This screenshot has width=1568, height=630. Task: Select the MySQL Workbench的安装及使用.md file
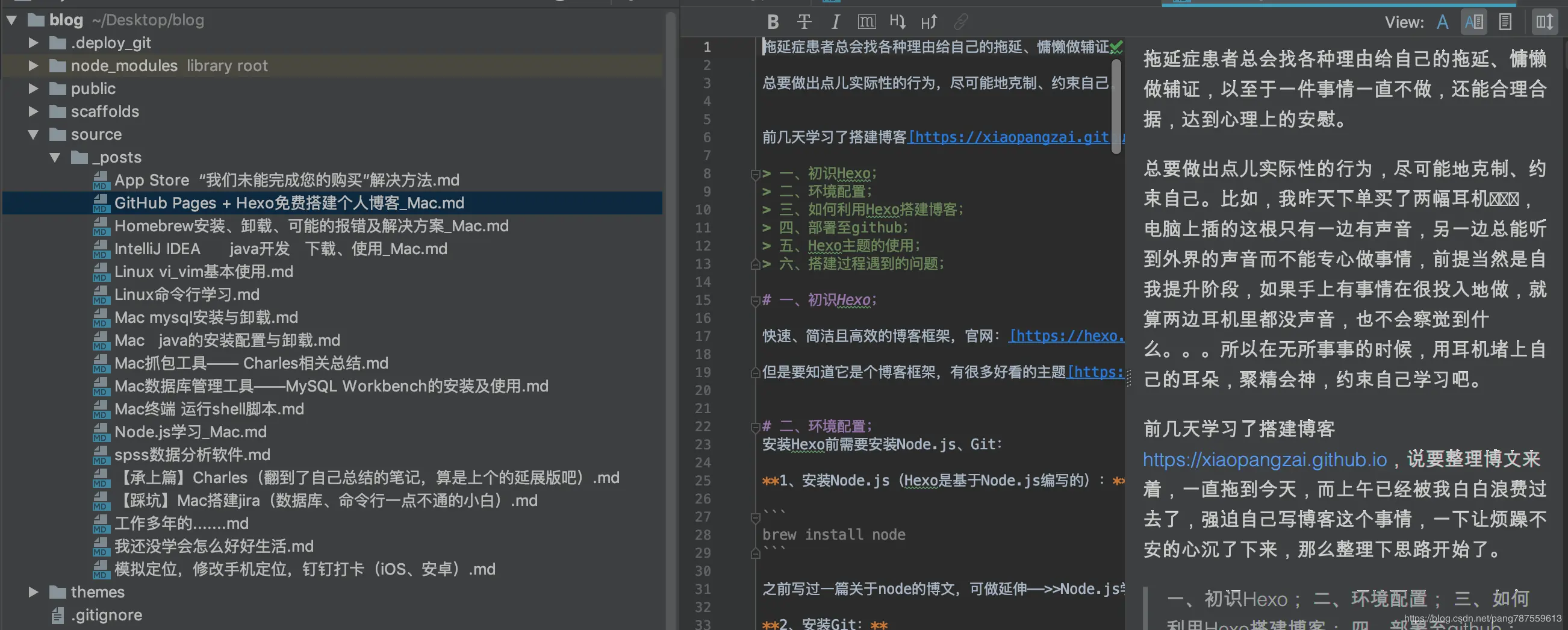[x=332, y=387]
